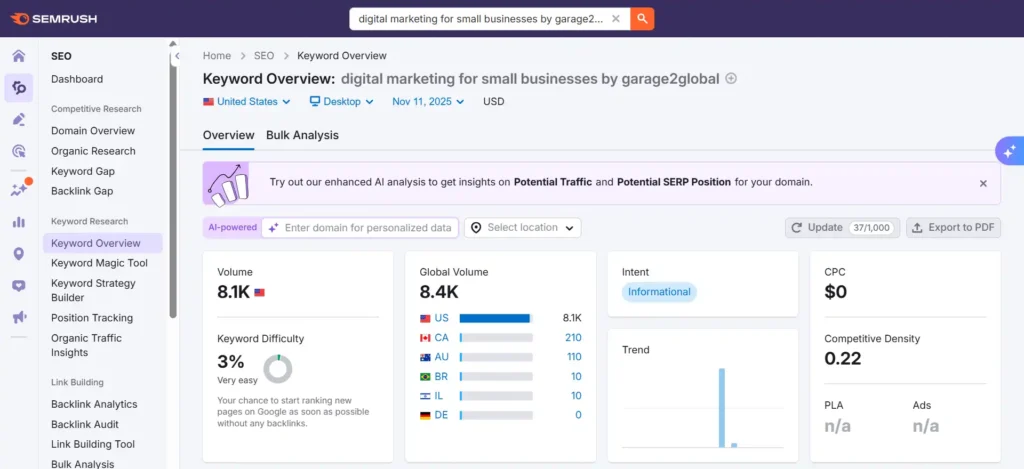
Task: Switch to the Bulk Analysis tab
Action: 302,135
